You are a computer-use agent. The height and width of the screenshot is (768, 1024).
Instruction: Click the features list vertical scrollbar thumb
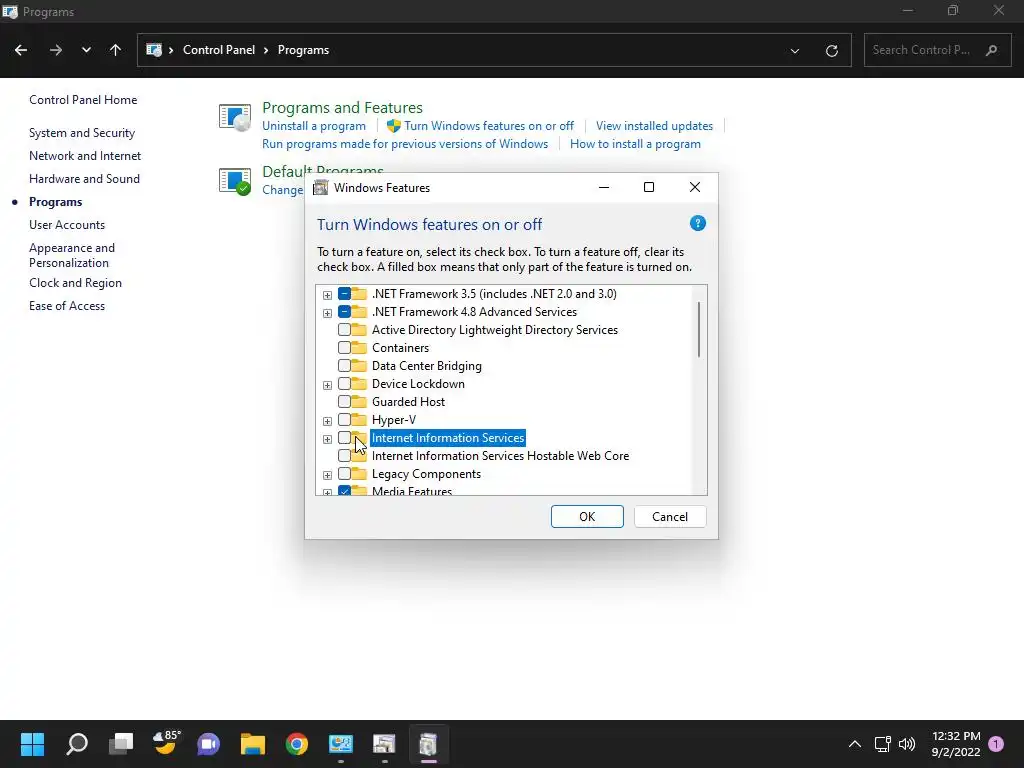click(699, 329)
